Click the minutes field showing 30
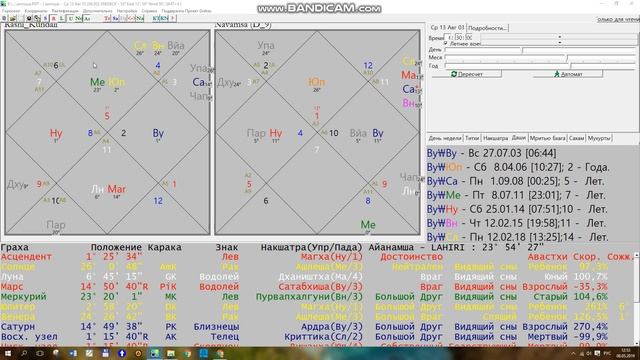This screenshot has height=360, width=640. [x=459, y=37]
